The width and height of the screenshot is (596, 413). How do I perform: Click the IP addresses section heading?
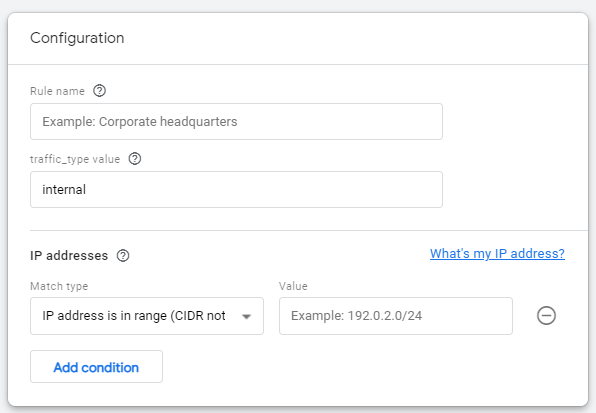coord(69,256)
